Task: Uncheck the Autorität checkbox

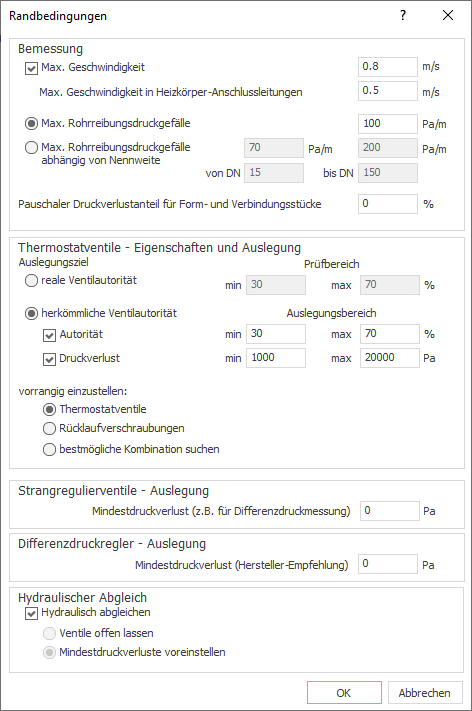Action: pyautogui.click(x=49, y=336)
